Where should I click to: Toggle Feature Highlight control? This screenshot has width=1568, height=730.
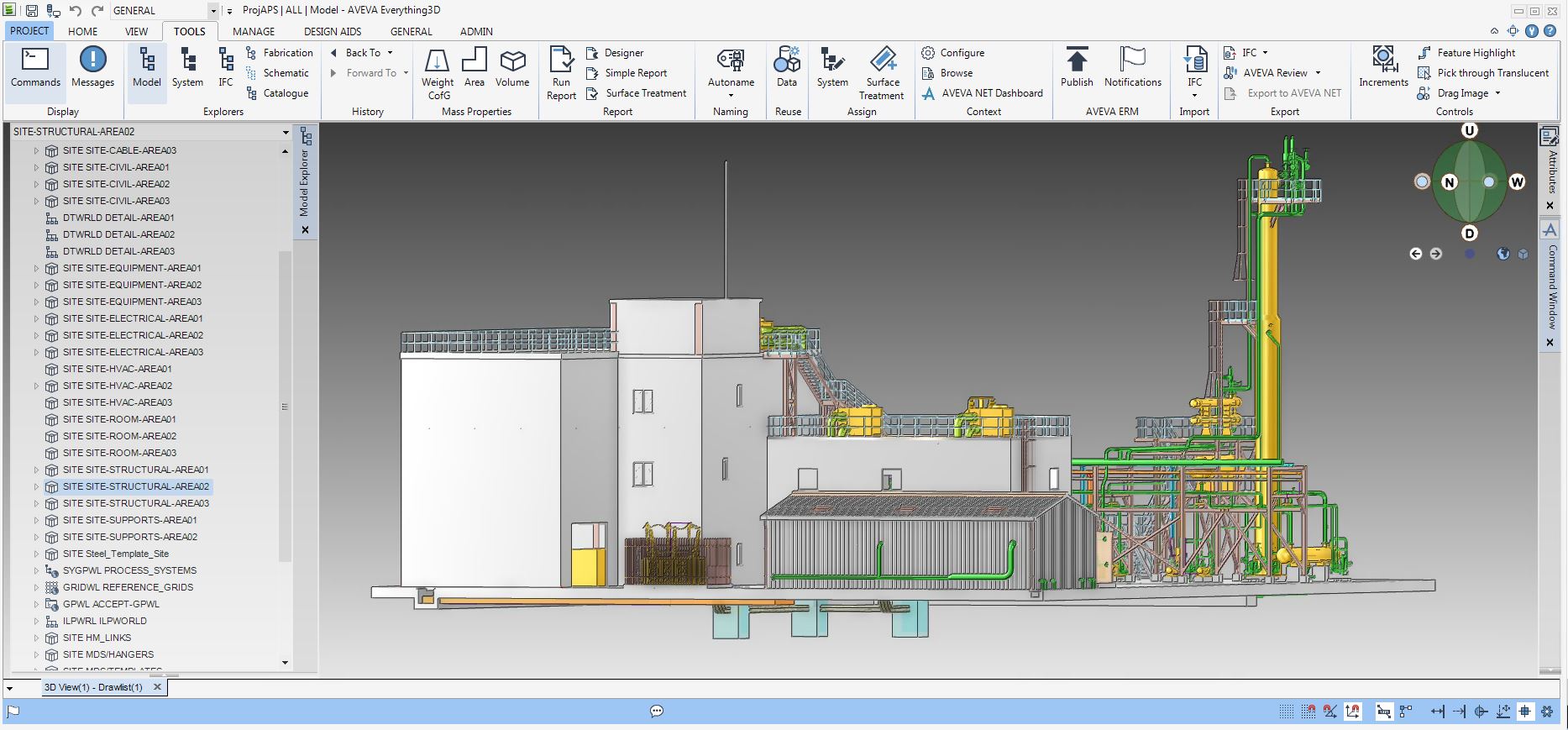pyautogui.click(x=1476, y=52)
